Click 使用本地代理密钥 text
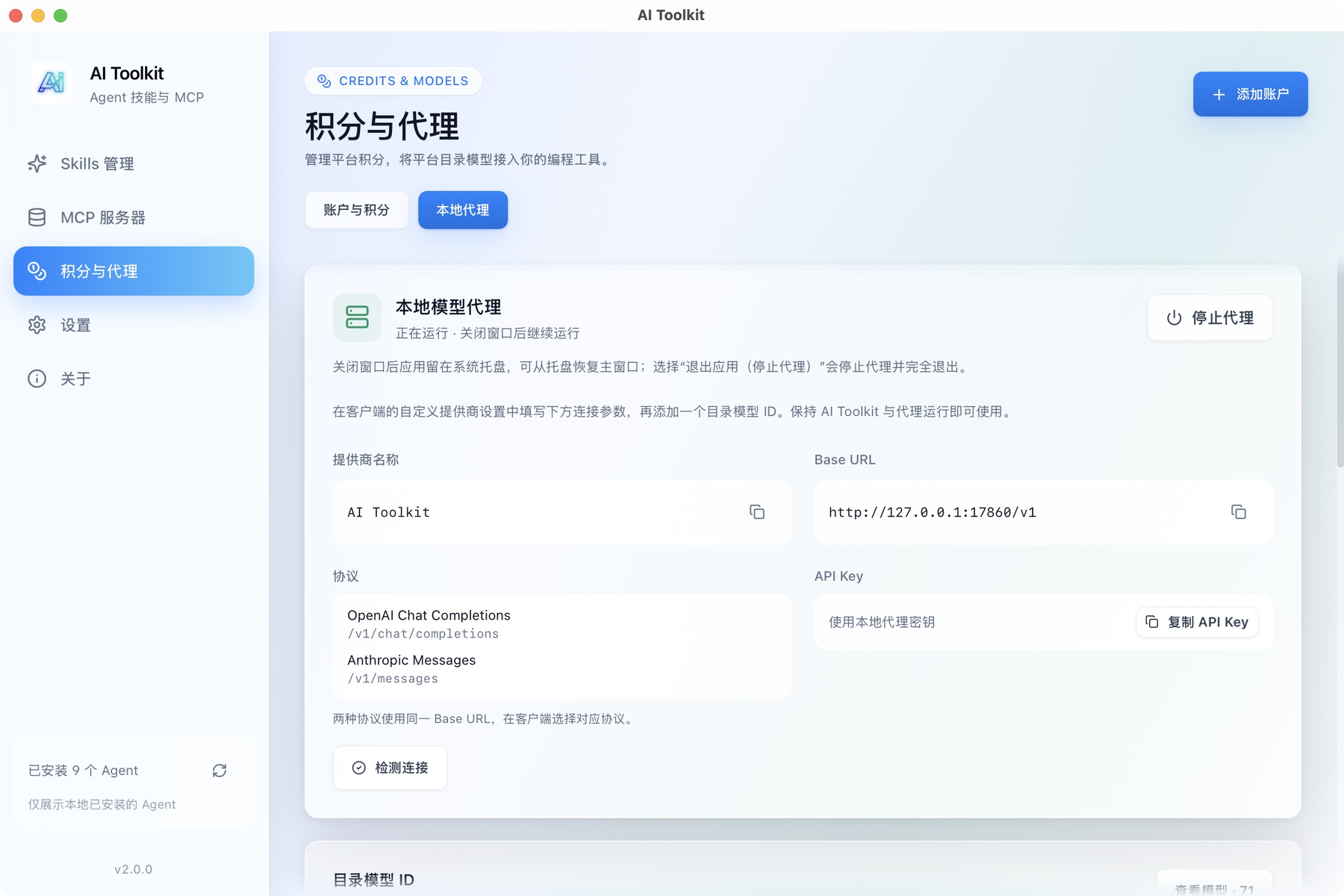This screenshot has width=1344, height=896. [x=882, y=622]
